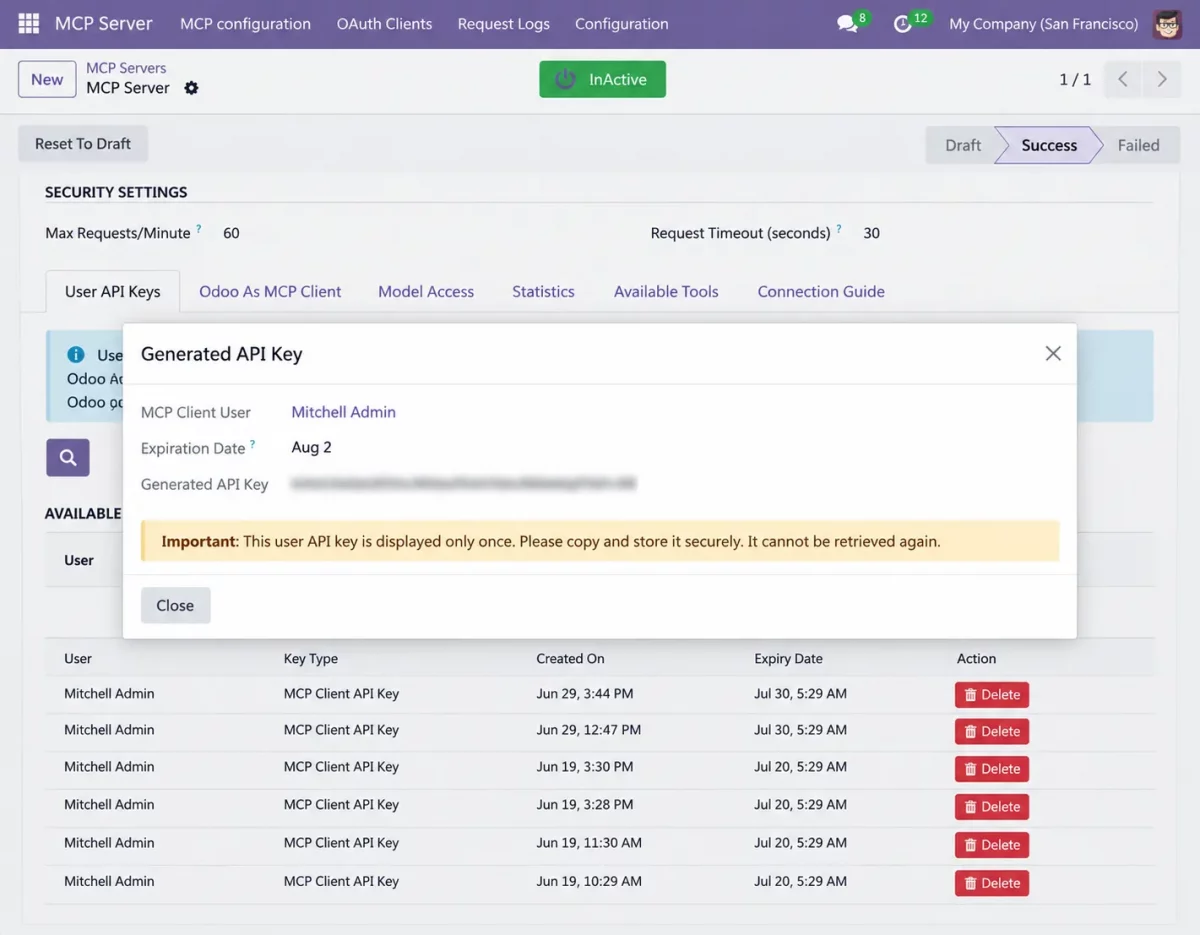The width and height of the screenshot is (1200, 935).
Task: Click the Action column header
Action: tap(976, 659)
